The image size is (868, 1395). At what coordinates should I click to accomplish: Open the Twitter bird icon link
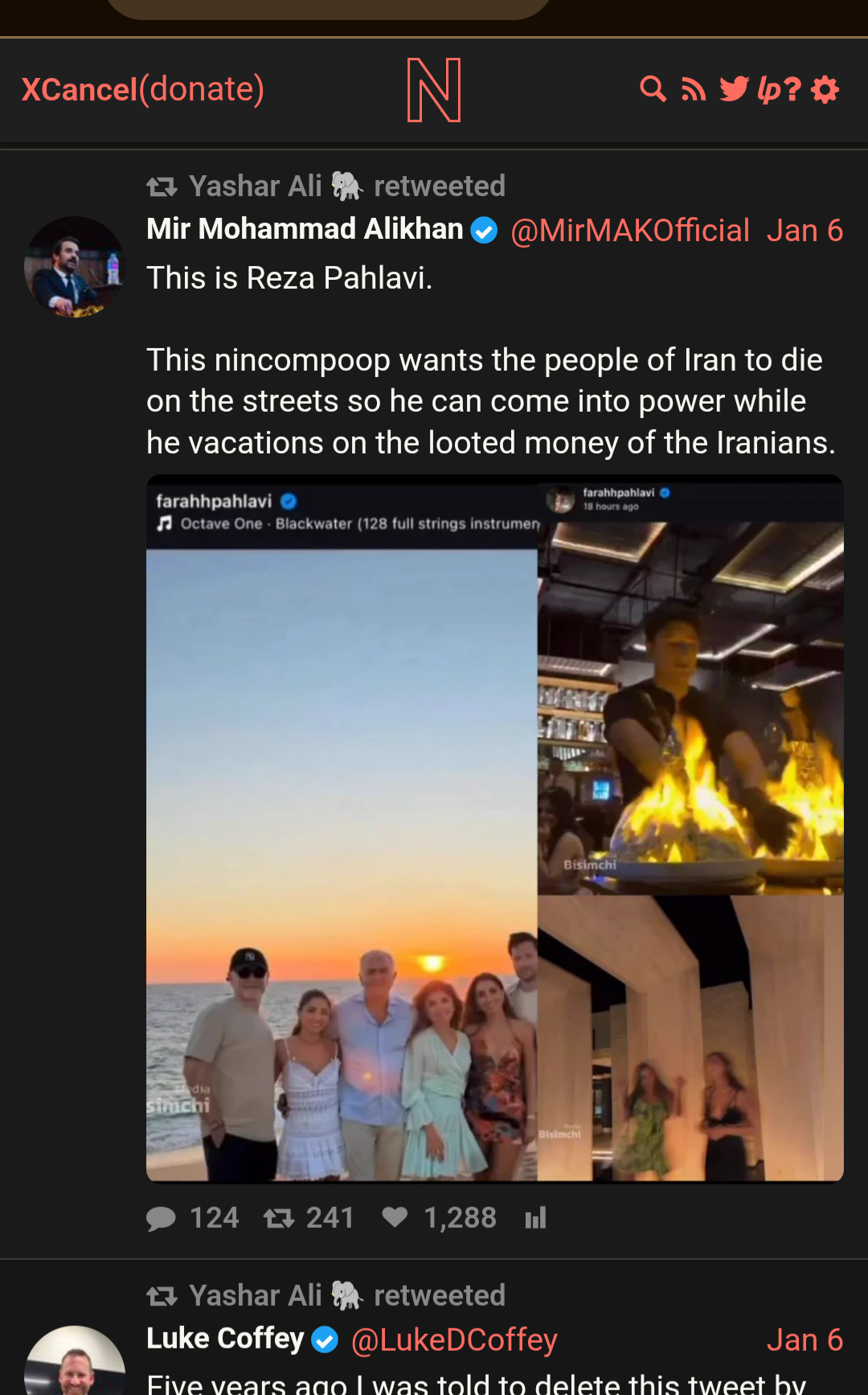point(734,89)
